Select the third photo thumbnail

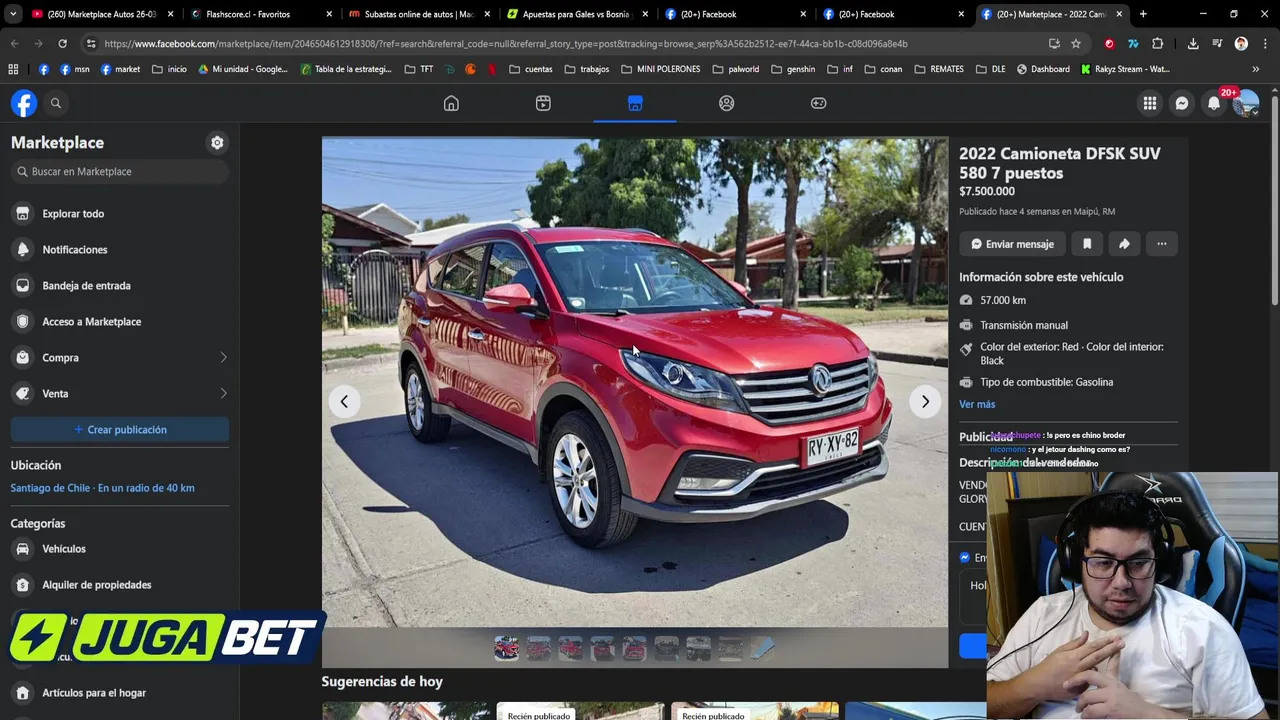pyautogui.click(x=571, y=648)
